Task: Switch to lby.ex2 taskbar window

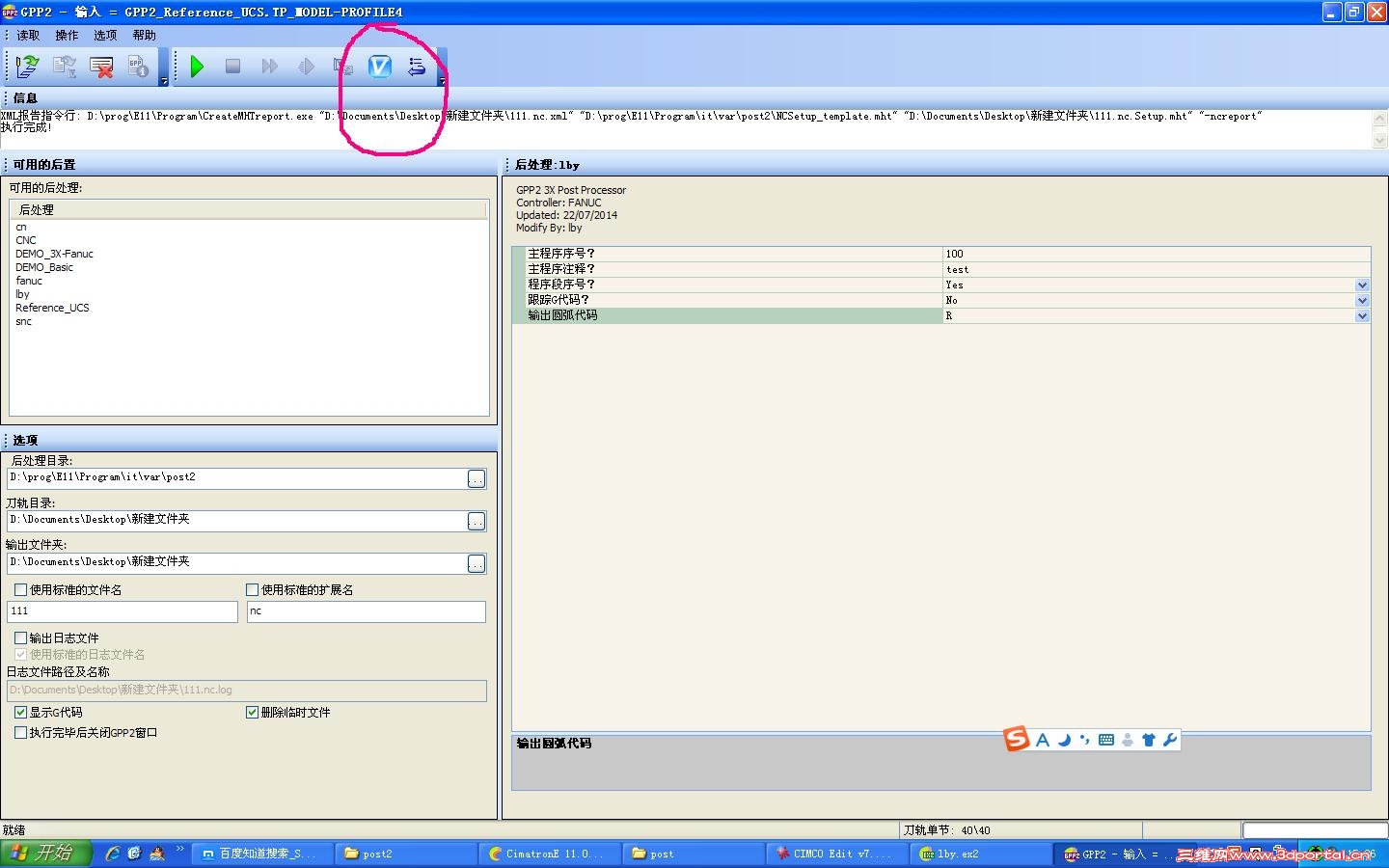Action: coord(981,854)
